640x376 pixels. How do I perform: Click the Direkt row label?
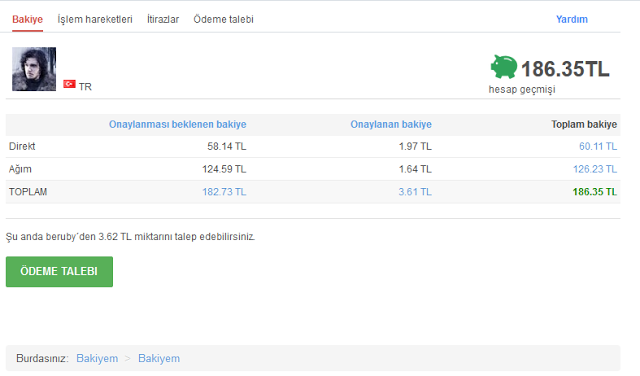coord(22,146)
